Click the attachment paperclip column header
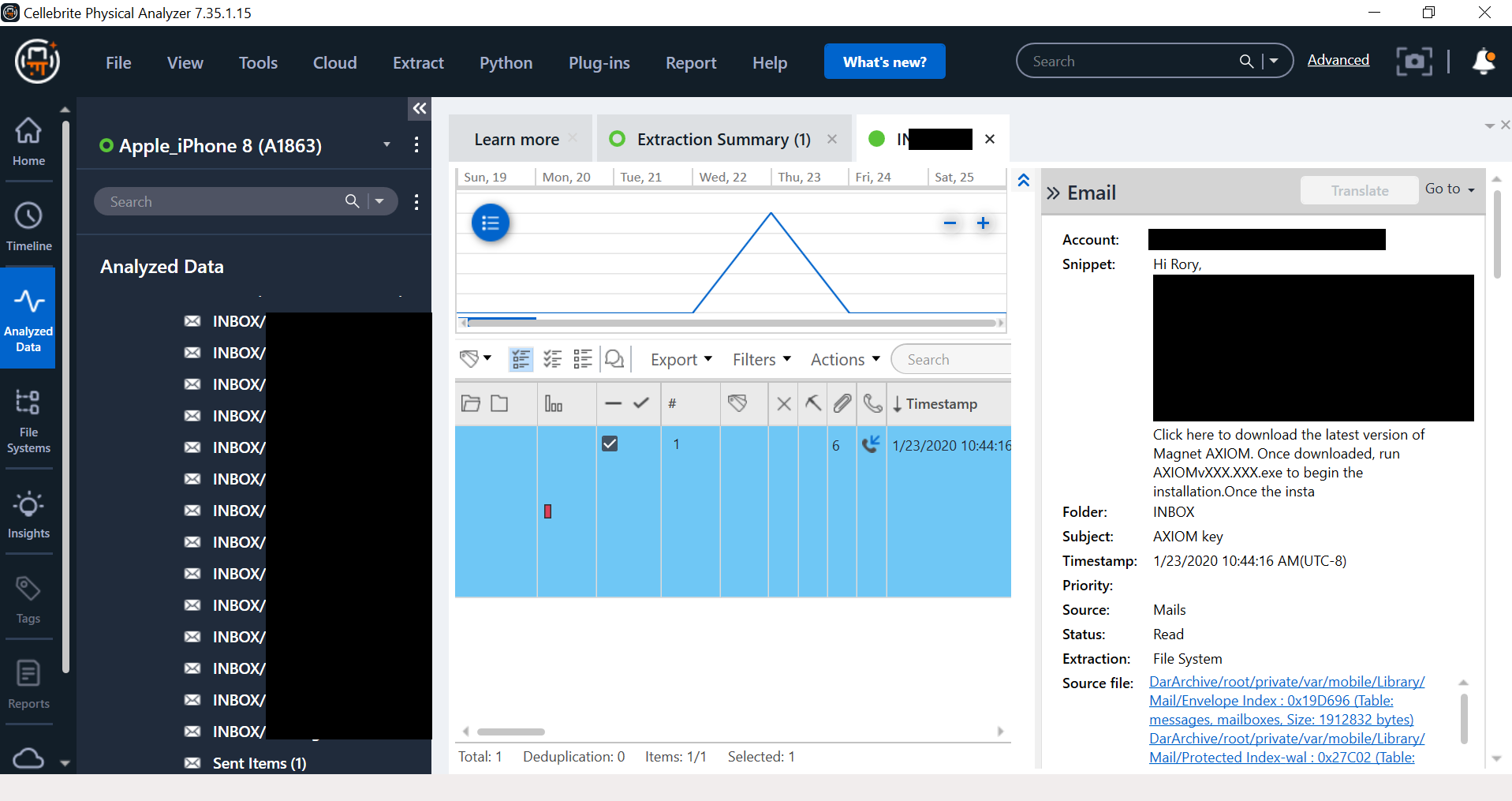 pos(842,403)
